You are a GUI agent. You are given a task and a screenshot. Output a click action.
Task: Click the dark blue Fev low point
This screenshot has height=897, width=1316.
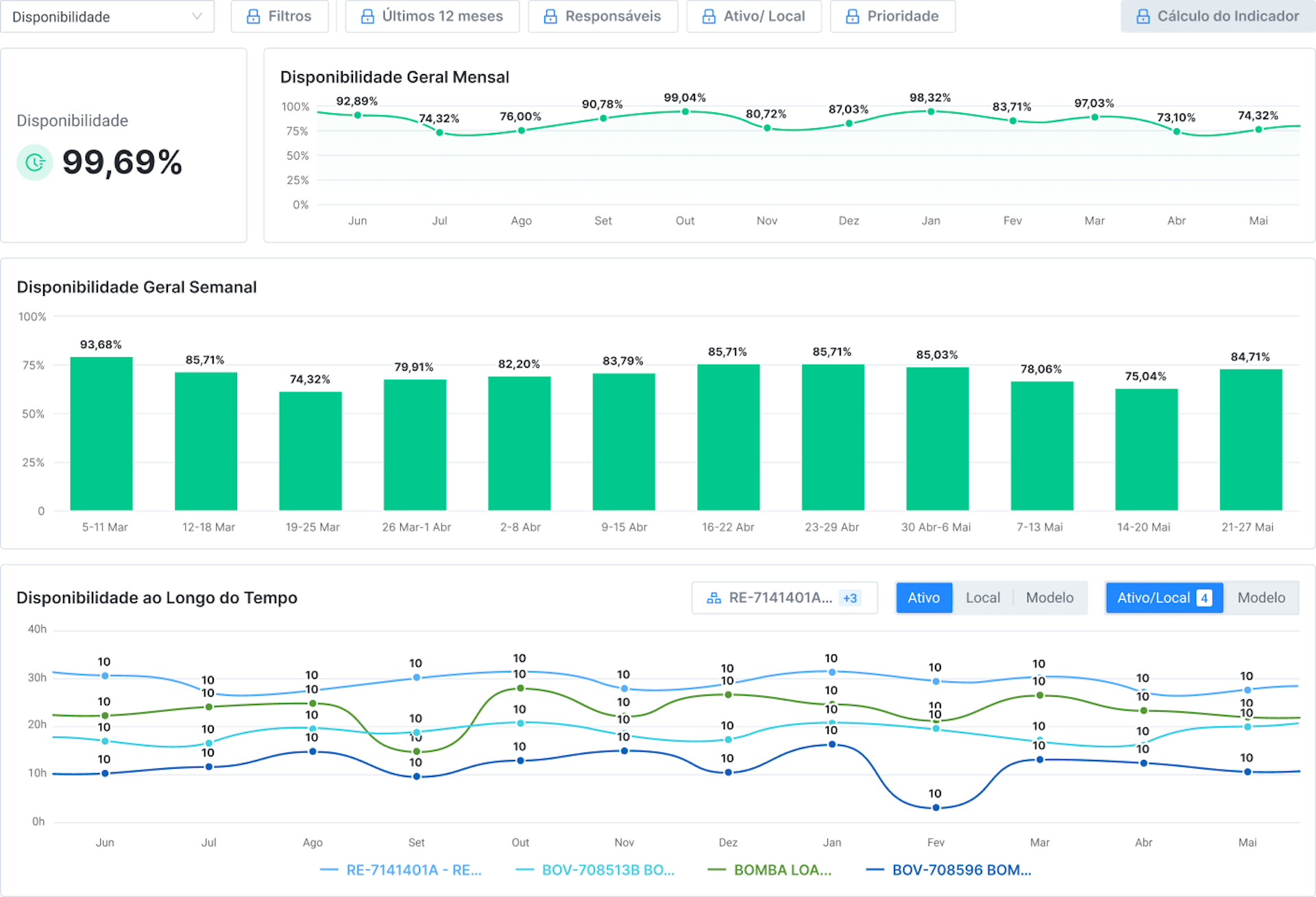click(936, 808)
